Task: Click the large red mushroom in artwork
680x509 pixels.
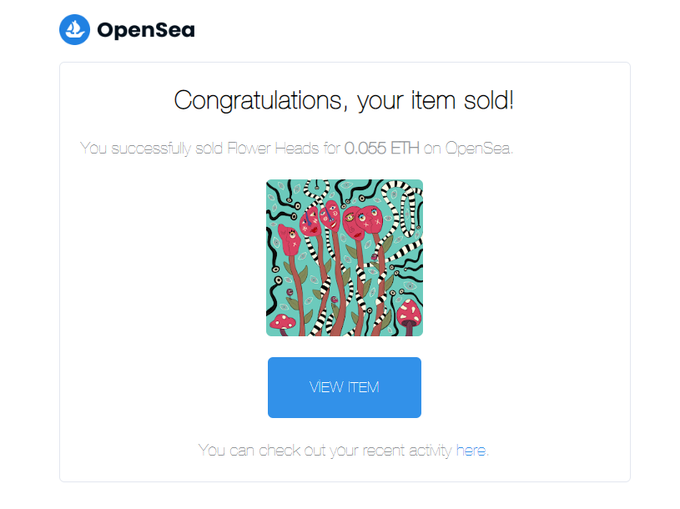Action: (409, 316)
